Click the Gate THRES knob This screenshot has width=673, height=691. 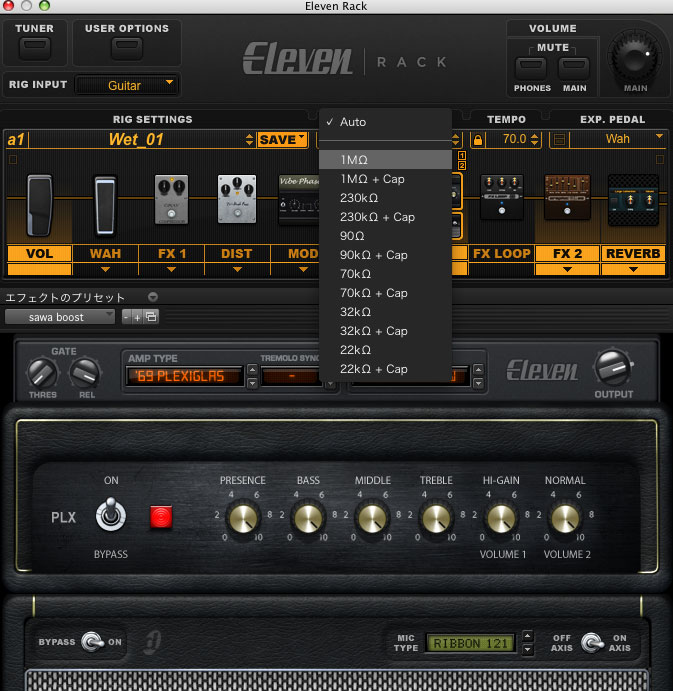click(x=43, y=373)
